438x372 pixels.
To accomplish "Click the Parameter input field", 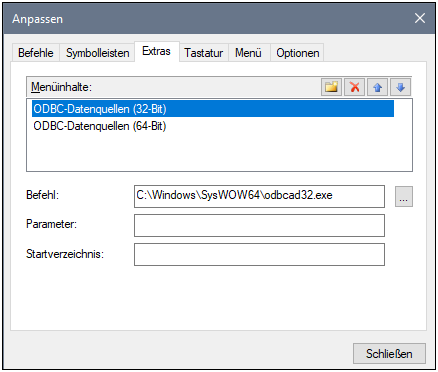I will tap(259, 226).
